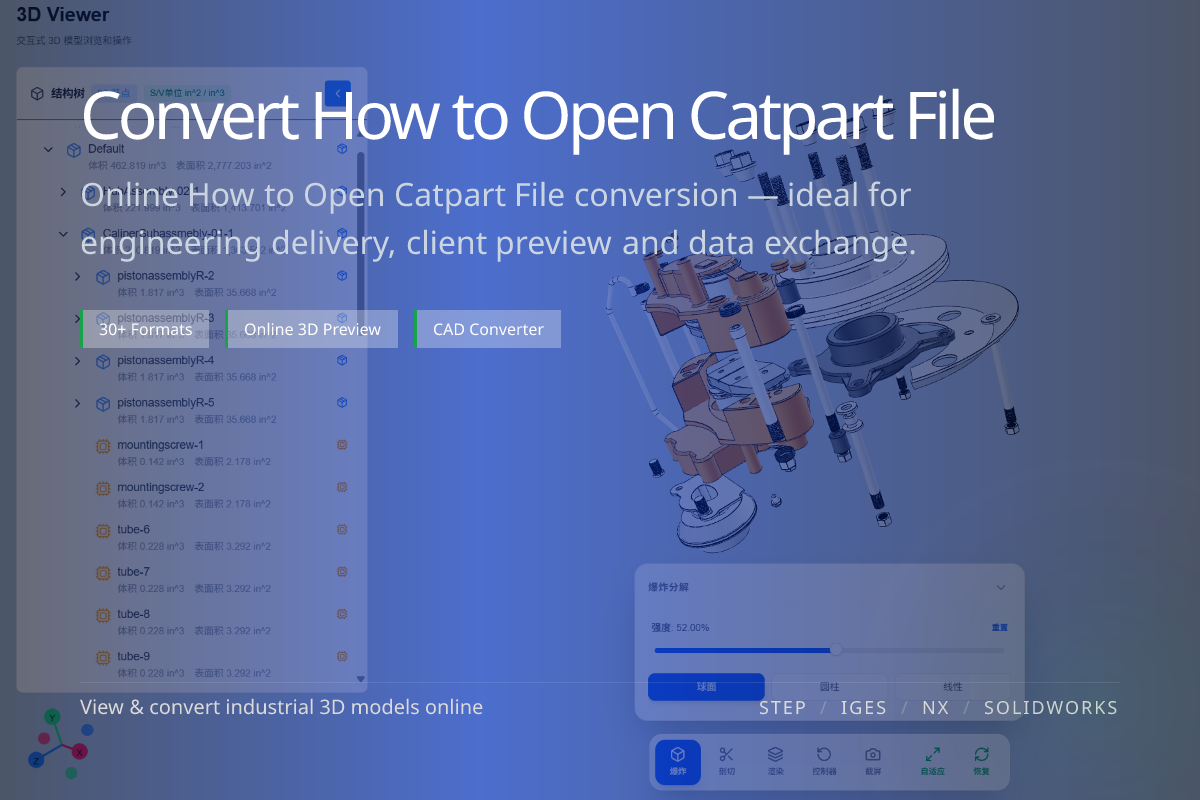Open the 控制器 controller tool
Viewport: 1200px width, 800px height.
click(824, 761)
